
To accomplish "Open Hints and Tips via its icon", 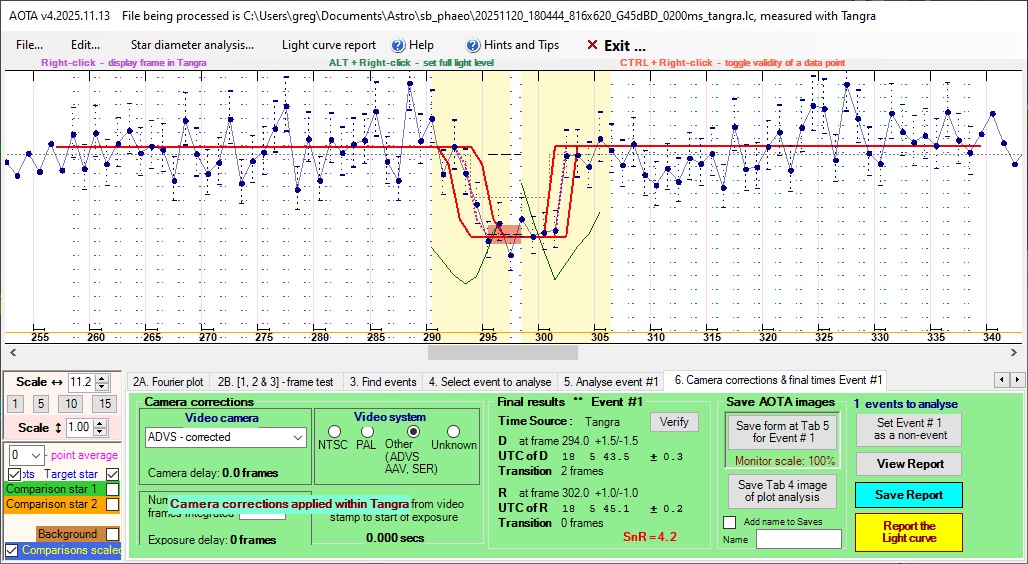I will click(474, 45).
